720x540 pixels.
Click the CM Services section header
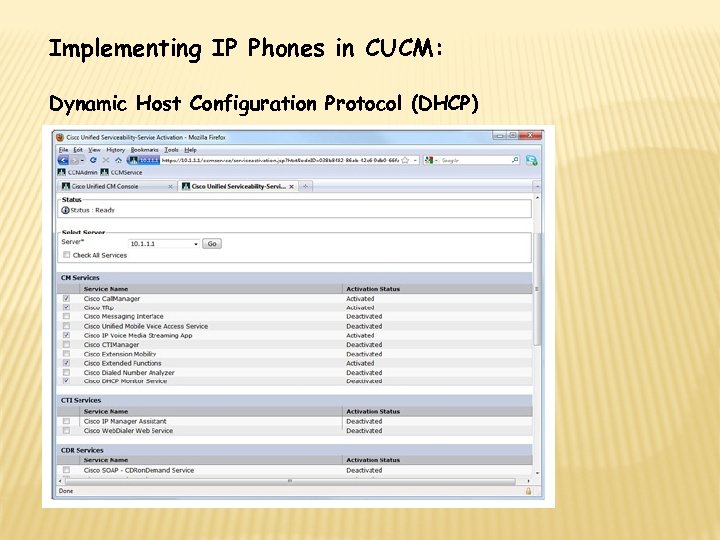tap(294, 278)
